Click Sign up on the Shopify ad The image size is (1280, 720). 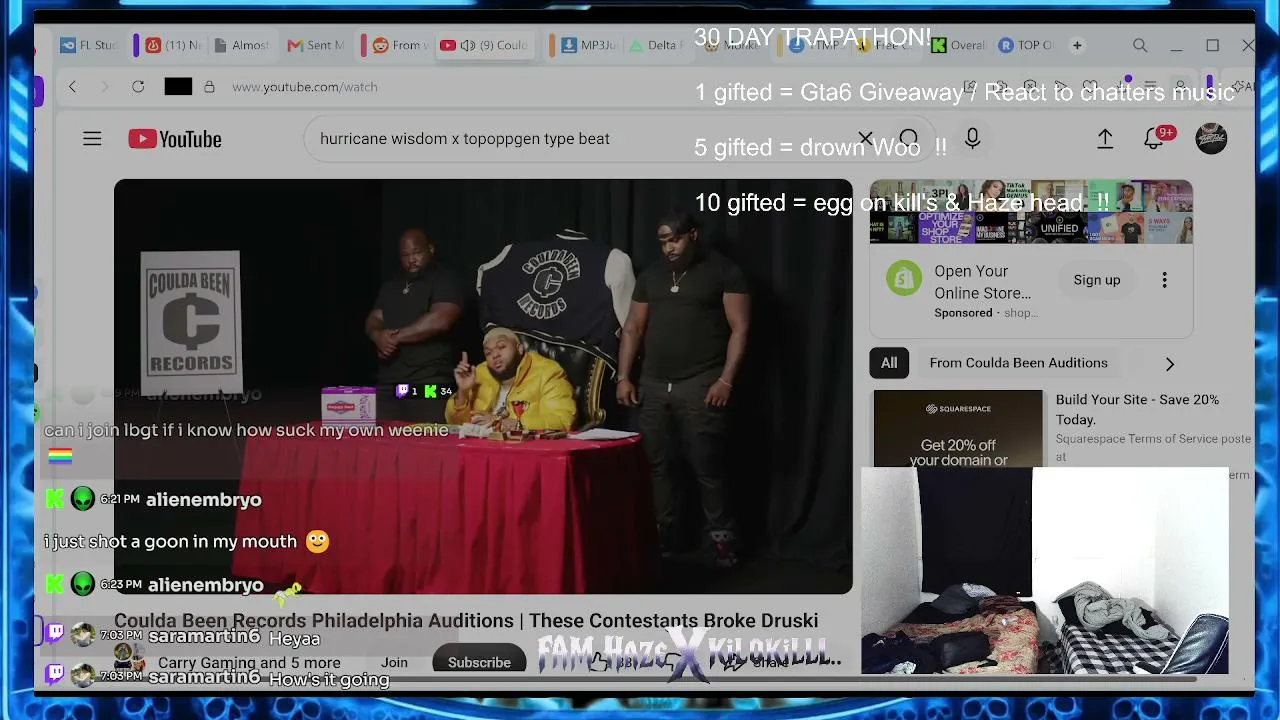click(1097, 280)
